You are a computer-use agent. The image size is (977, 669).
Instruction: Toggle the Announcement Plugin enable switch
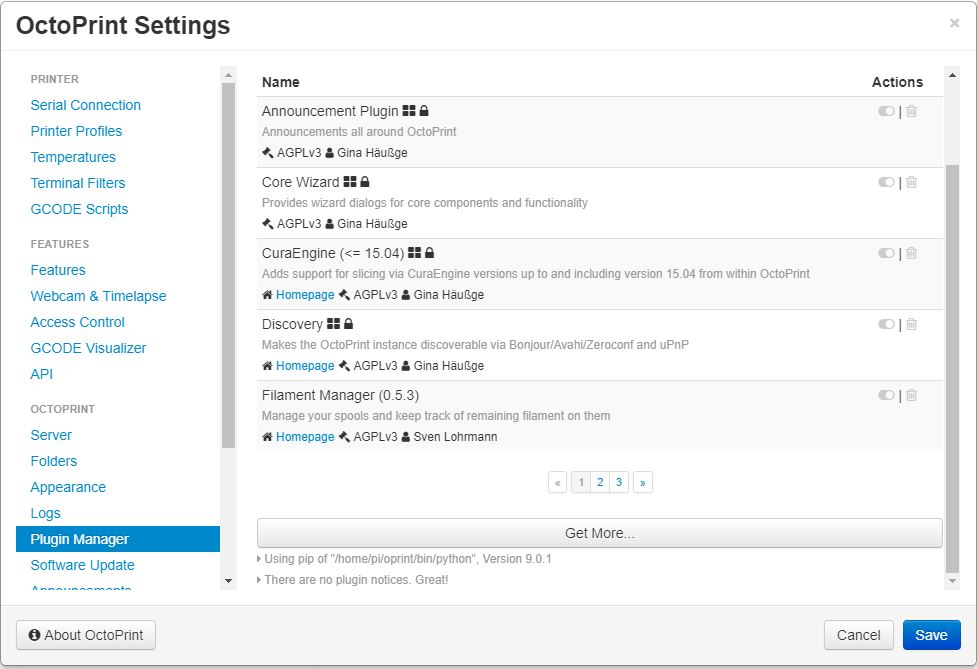[x=886, y=111]
